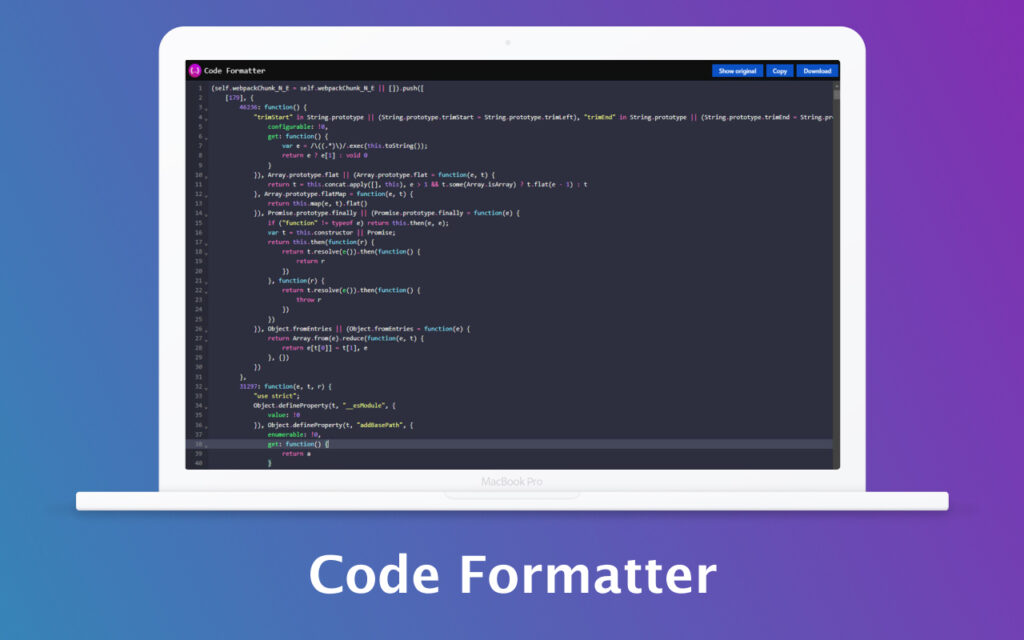Collapse code fold at line 36

click(206, 426)
